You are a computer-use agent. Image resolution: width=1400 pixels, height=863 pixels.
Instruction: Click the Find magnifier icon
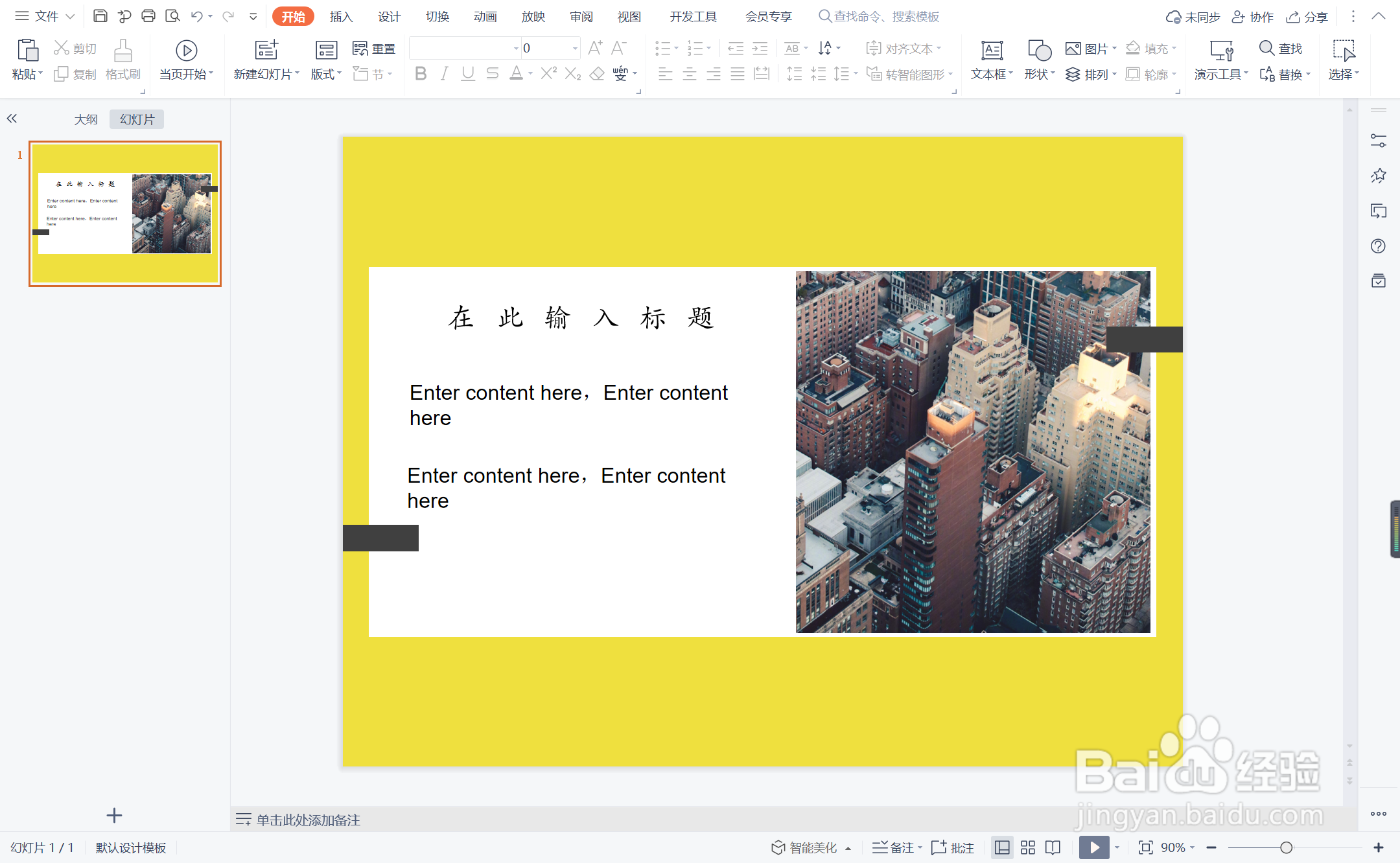(x=1266, y=48)
